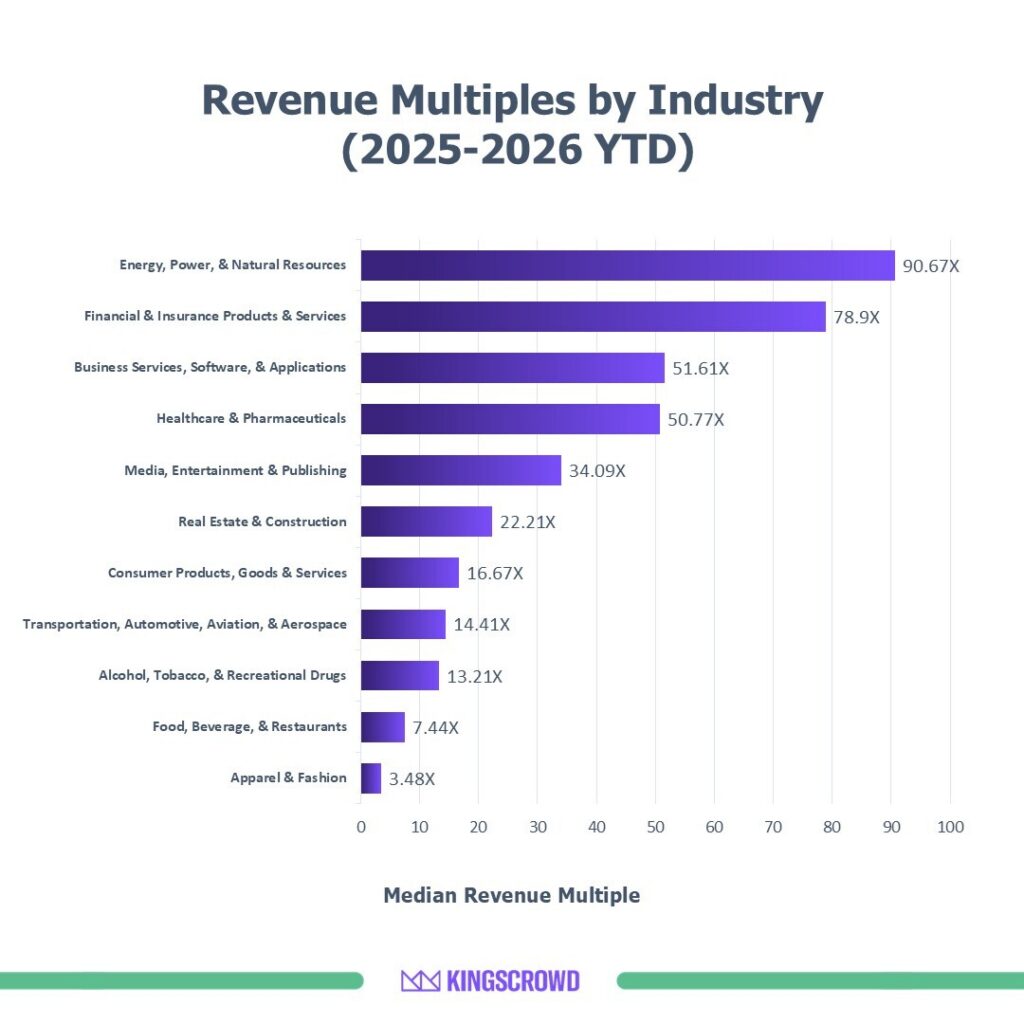Click the x-axis tick label '50'
1024x1024 pixels.
point(656,827)
